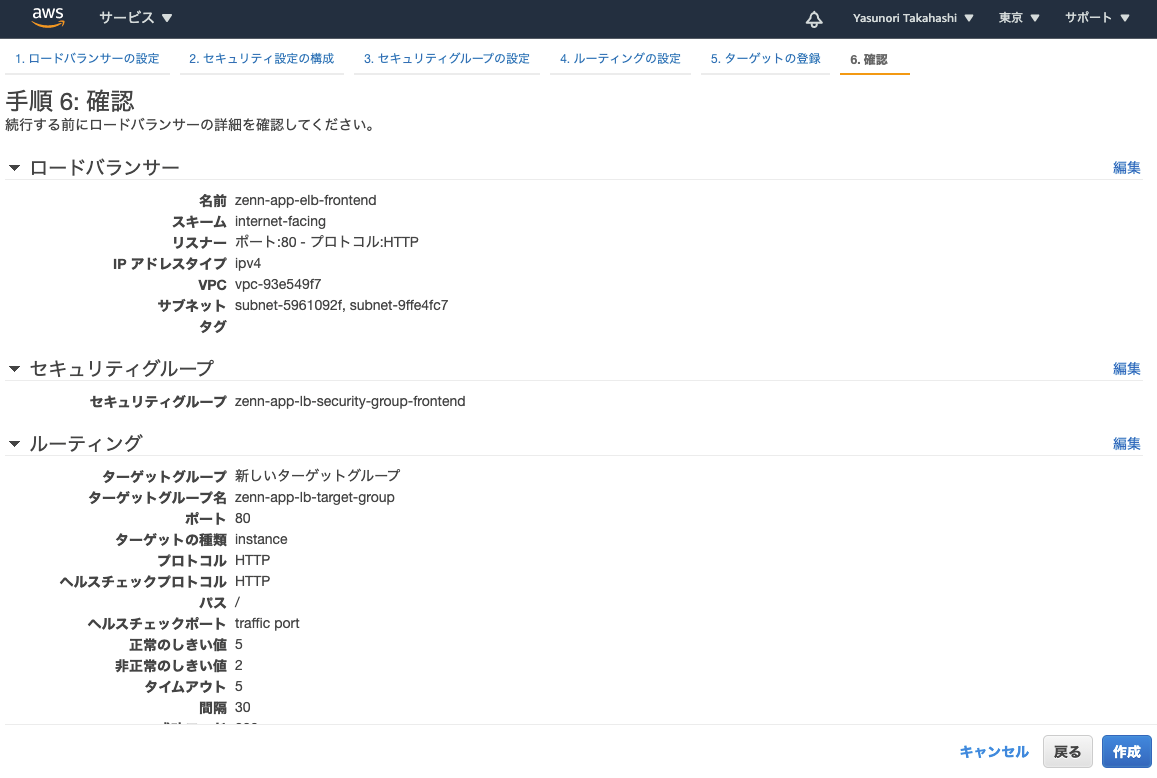
Task: Click 編集 next to ロードバランサー
Action: tap(1126, 167)
